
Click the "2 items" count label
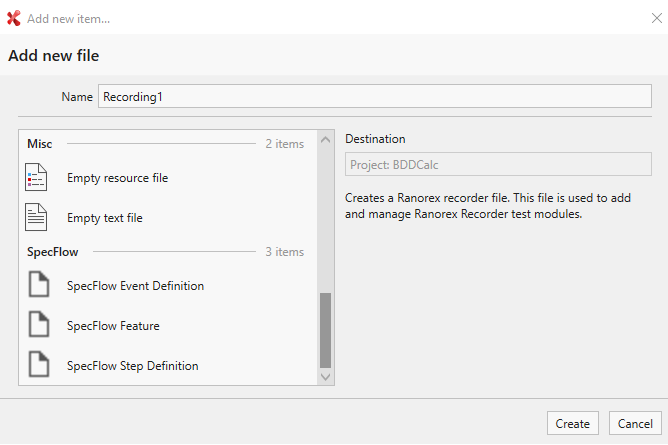point(285,144)
